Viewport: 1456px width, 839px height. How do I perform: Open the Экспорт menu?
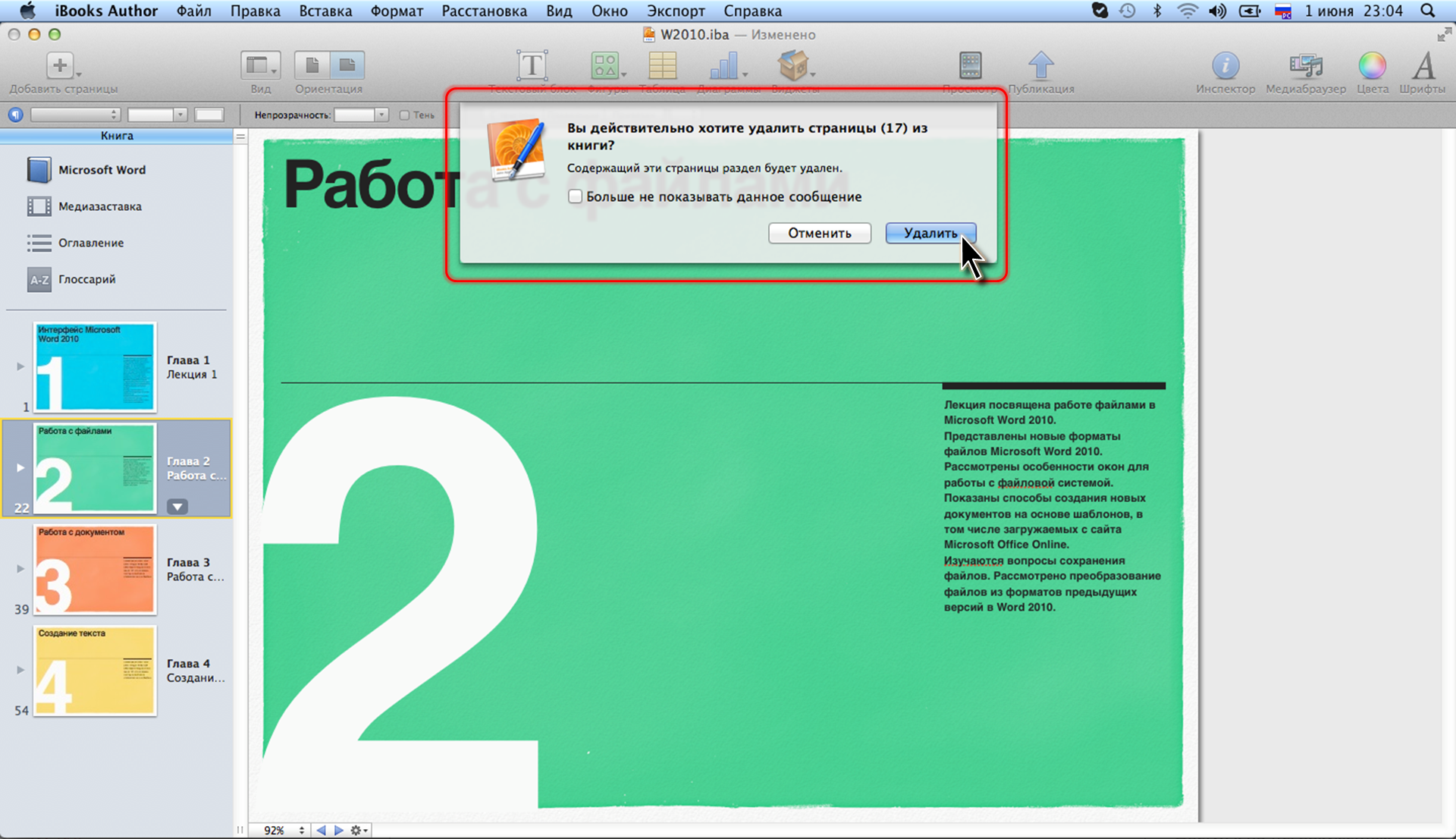[676, 11]
